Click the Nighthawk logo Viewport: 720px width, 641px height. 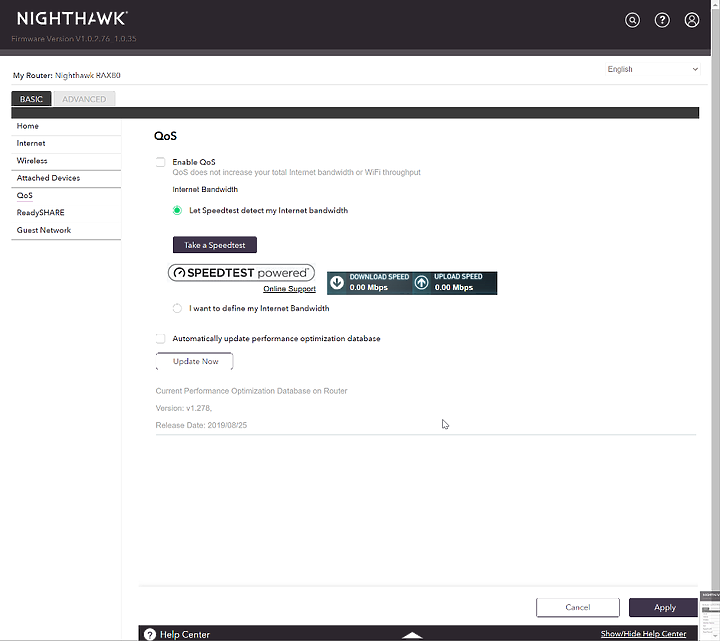tap(72, 19)
